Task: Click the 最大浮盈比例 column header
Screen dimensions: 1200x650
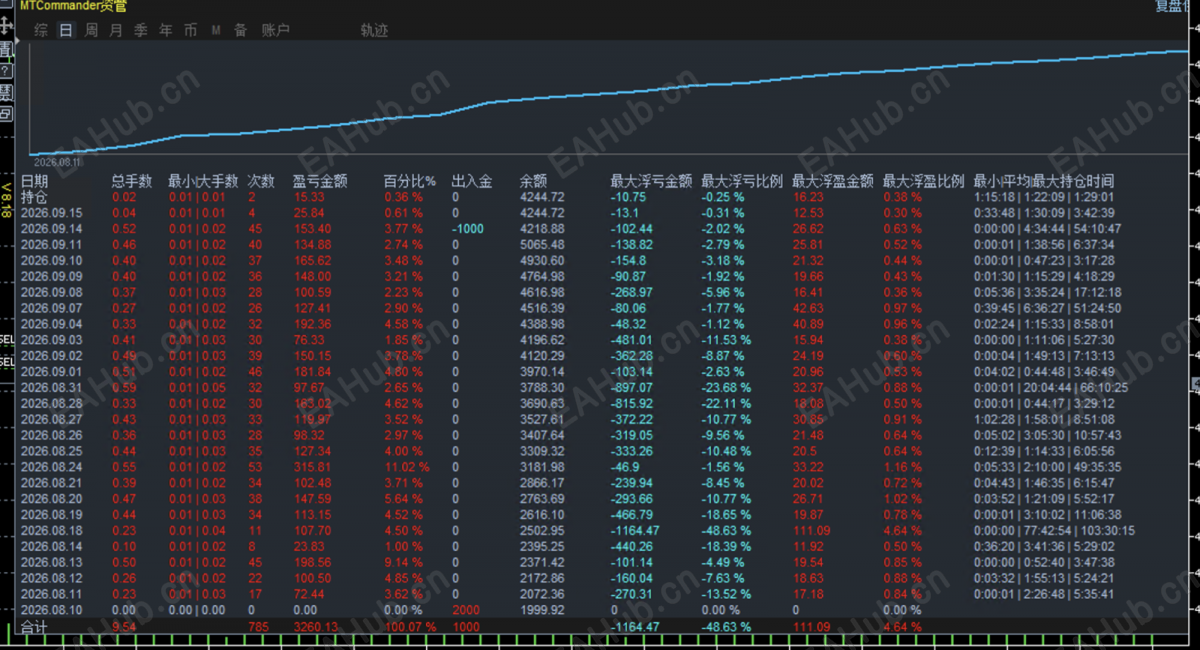Action: click(923, 181)
